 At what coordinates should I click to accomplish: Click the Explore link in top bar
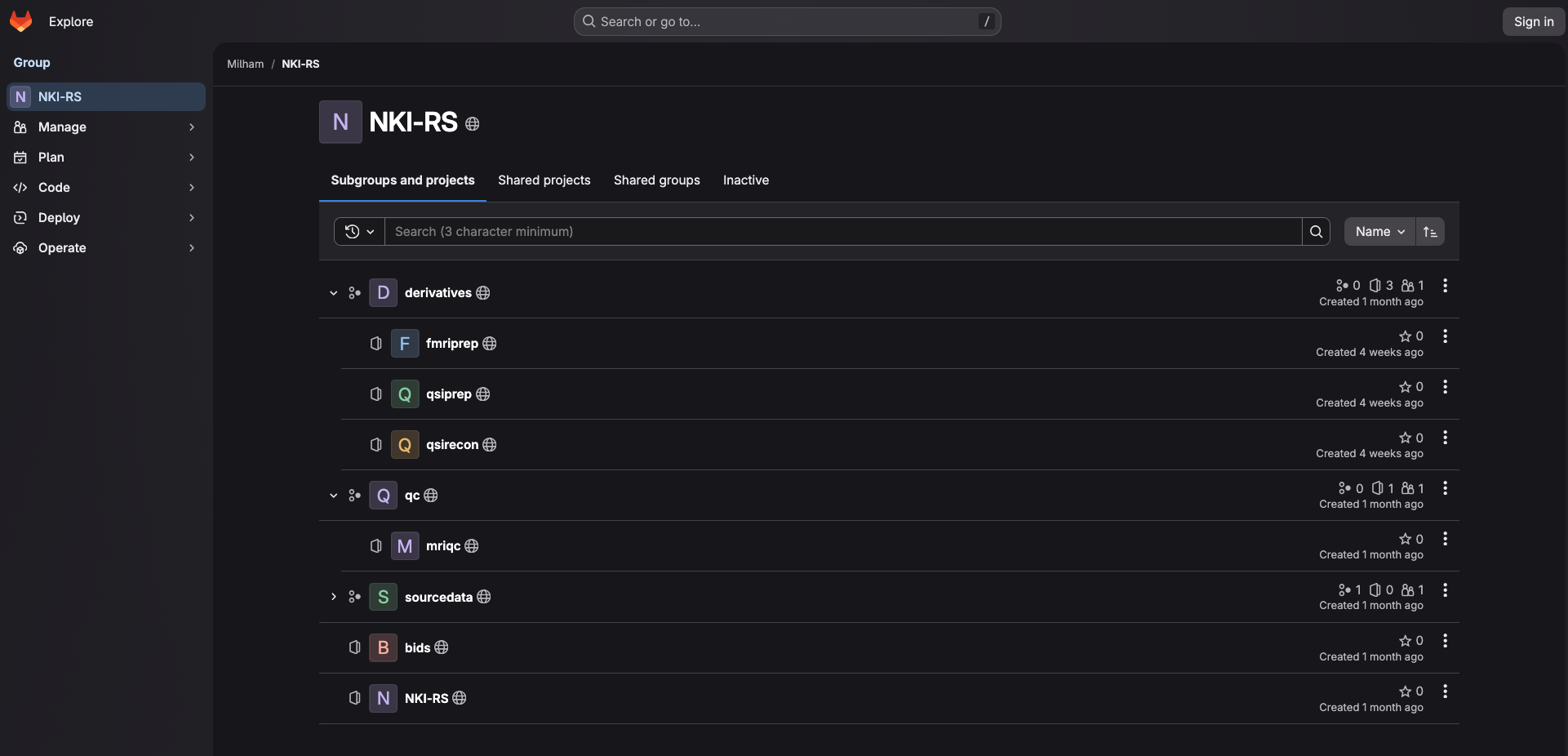(71, 22)
